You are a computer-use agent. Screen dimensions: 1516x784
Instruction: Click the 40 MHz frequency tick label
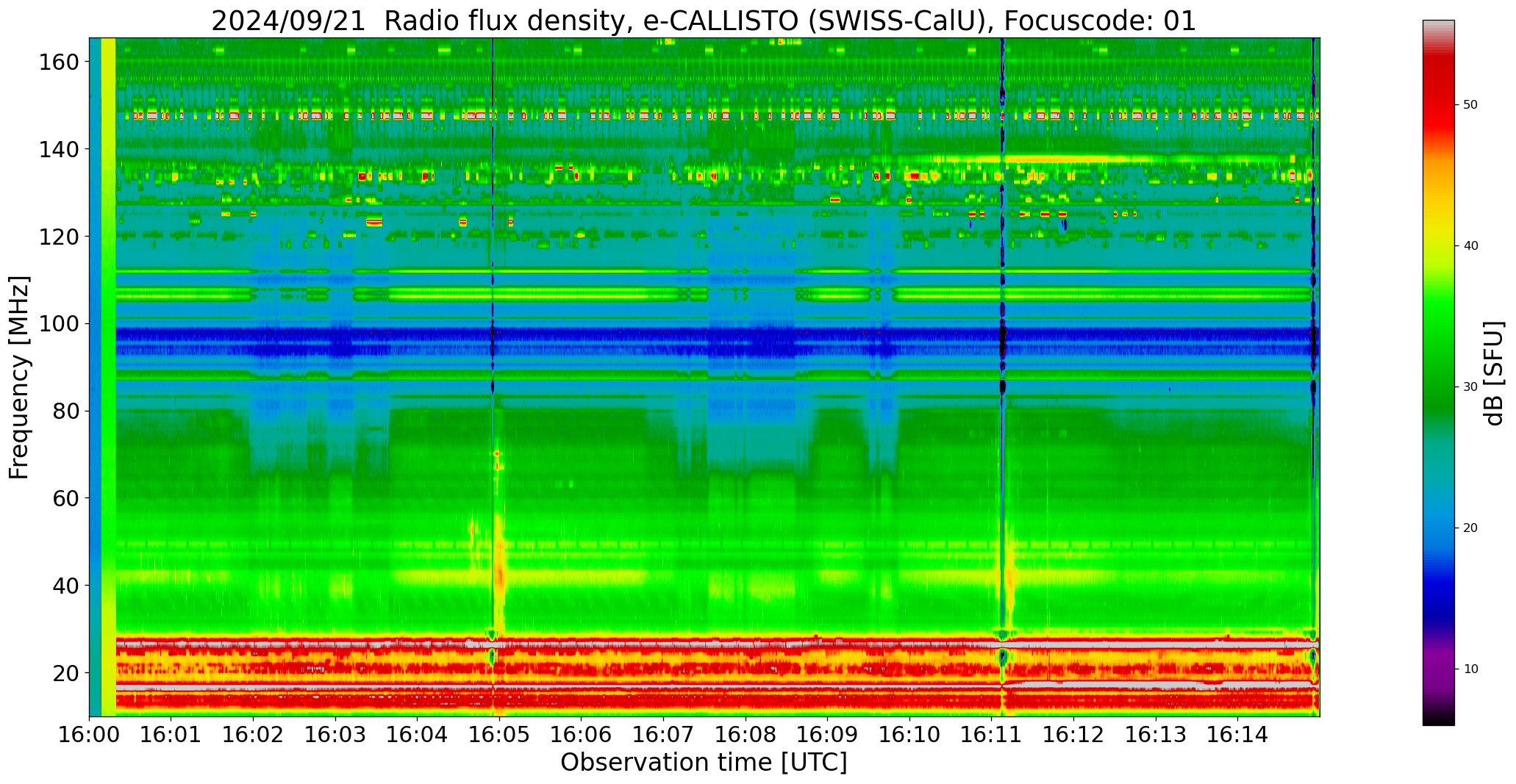[x=65, y=585]
